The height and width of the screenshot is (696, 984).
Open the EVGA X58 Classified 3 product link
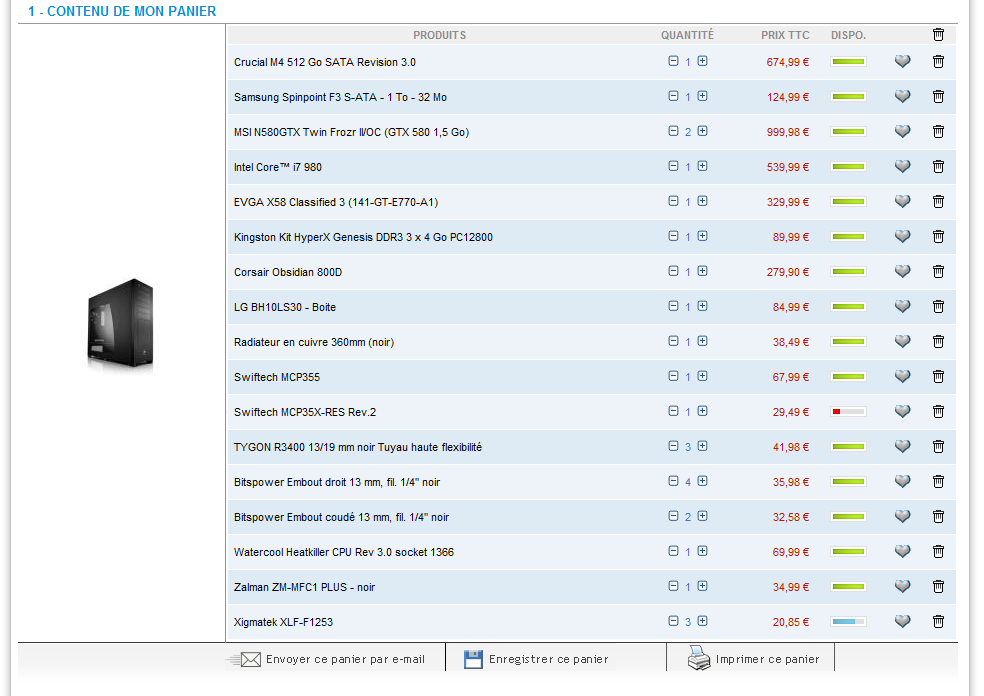coord(335,202)
